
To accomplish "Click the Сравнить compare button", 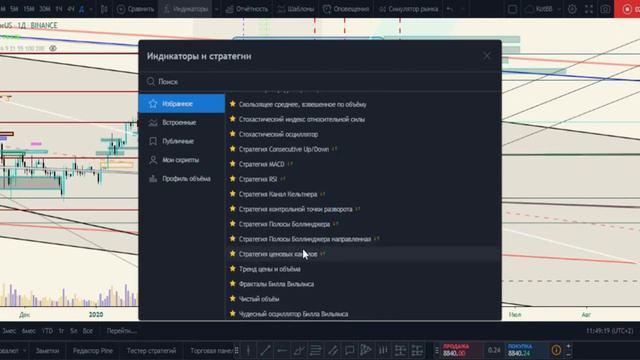I will point(135,9).
